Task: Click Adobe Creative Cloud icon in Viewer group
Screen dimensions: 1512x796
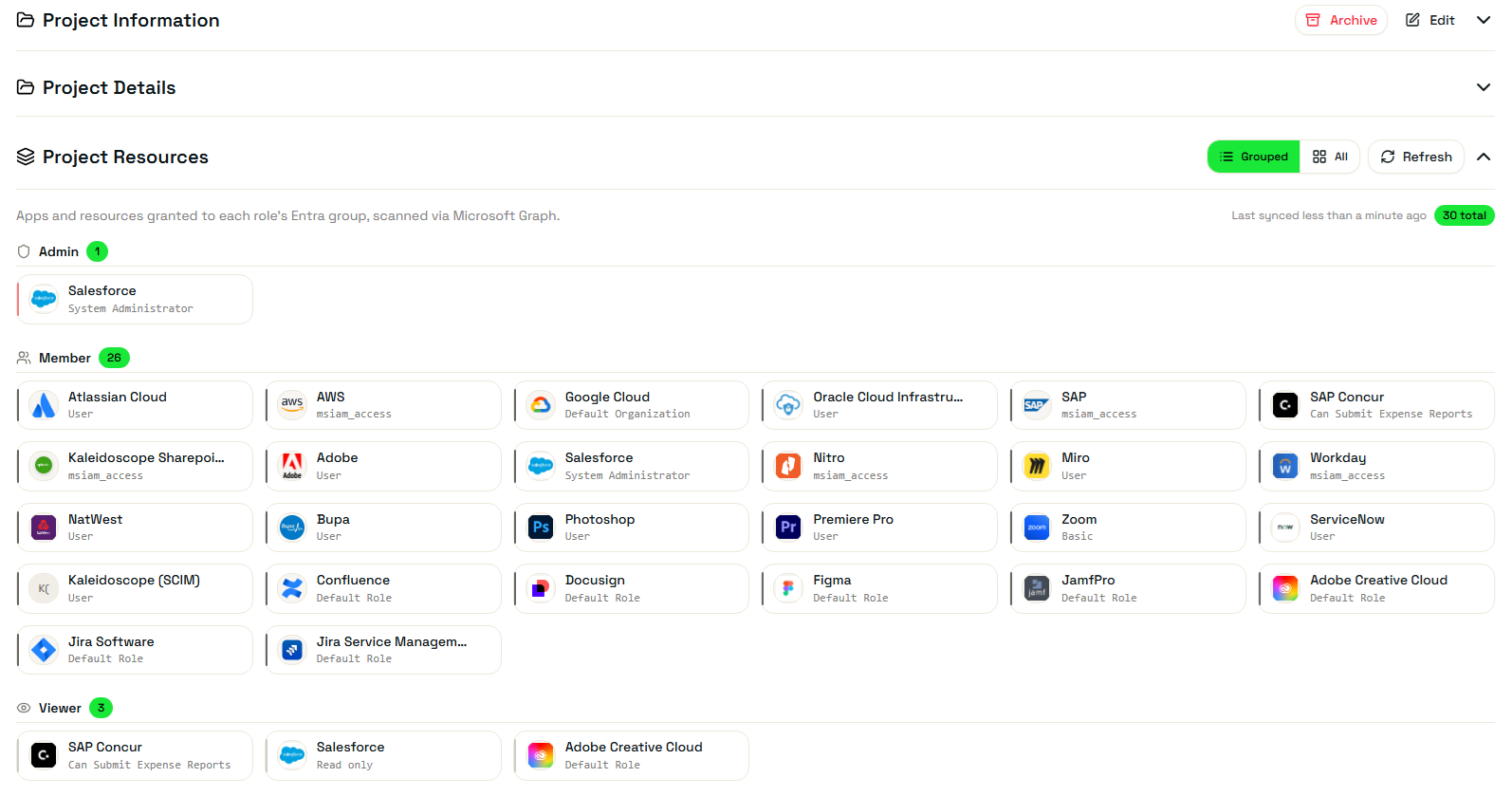Action: 541,755
